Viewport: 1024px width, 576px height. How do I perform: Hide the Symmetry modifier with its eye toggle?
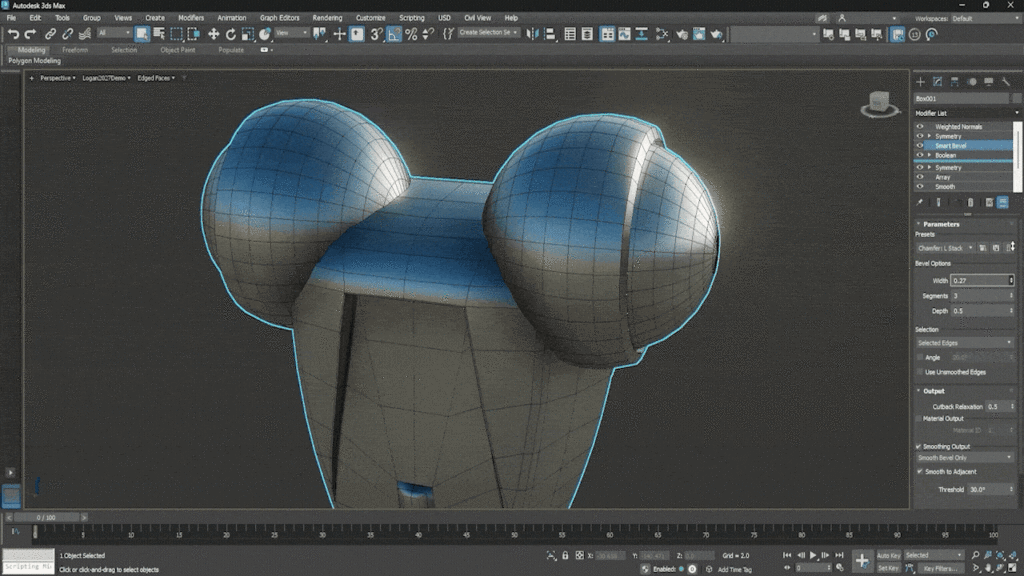coord(920,135)
